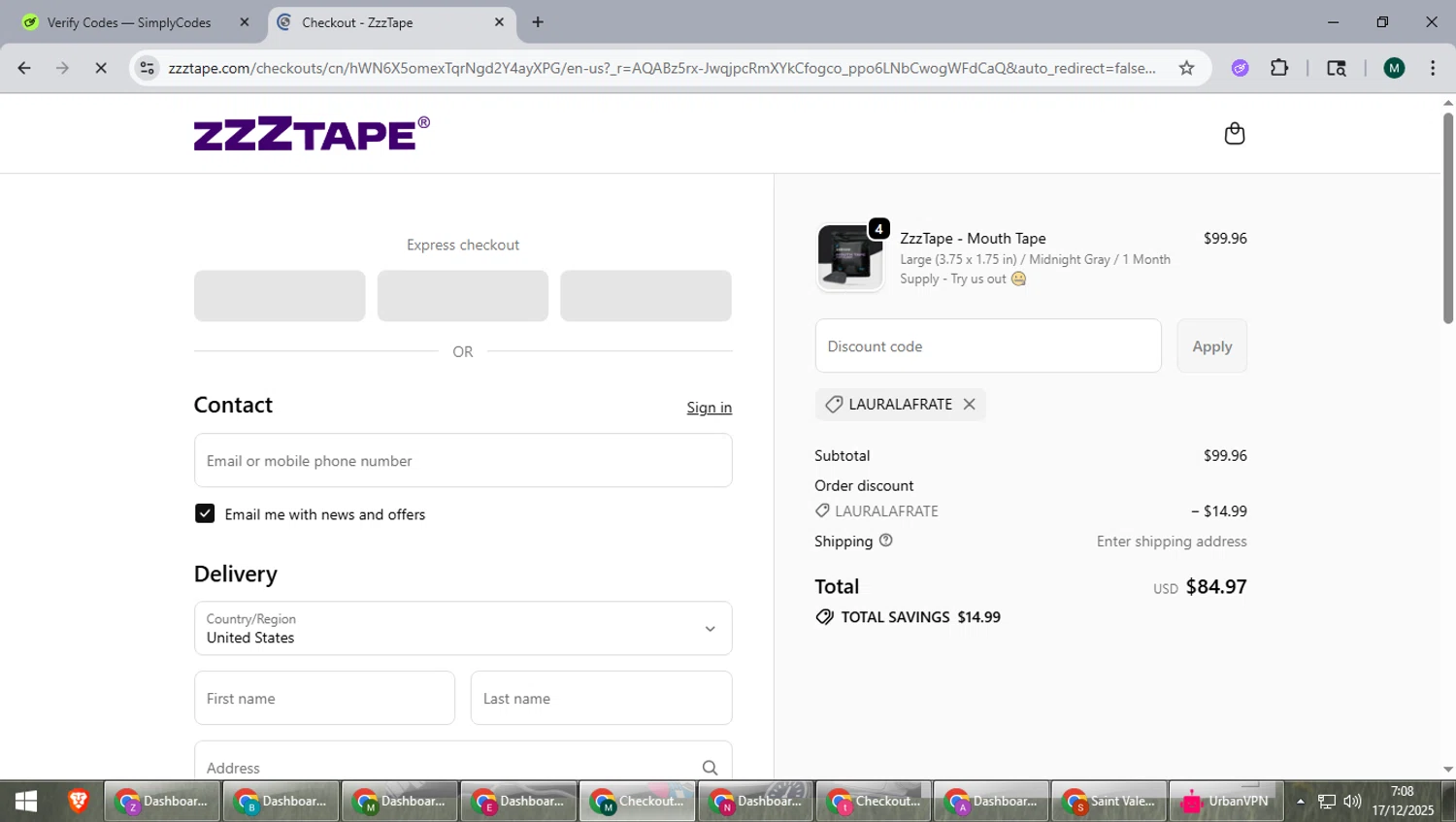
Task: Click the purple extension icon in toolbar
Action: pyautogui.click(x=1240, y=68)
